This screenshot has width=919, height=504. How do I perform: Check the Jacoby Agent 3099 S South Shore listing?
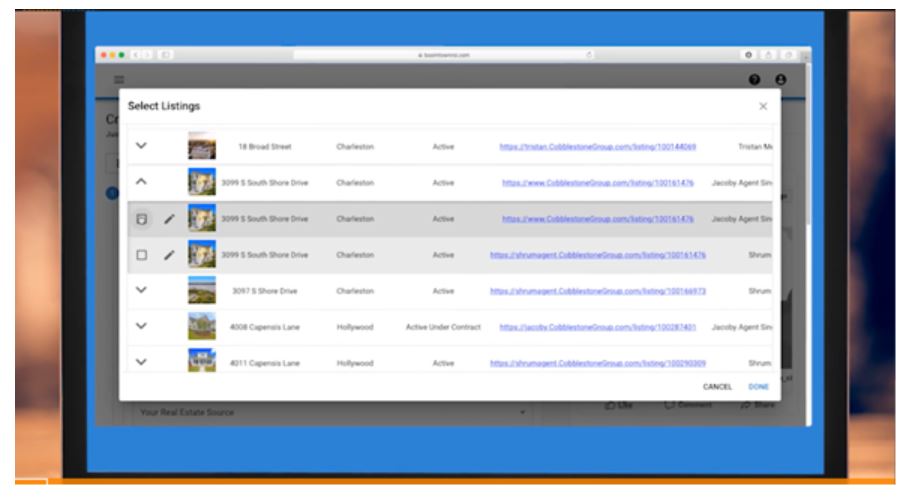(141, 219)
